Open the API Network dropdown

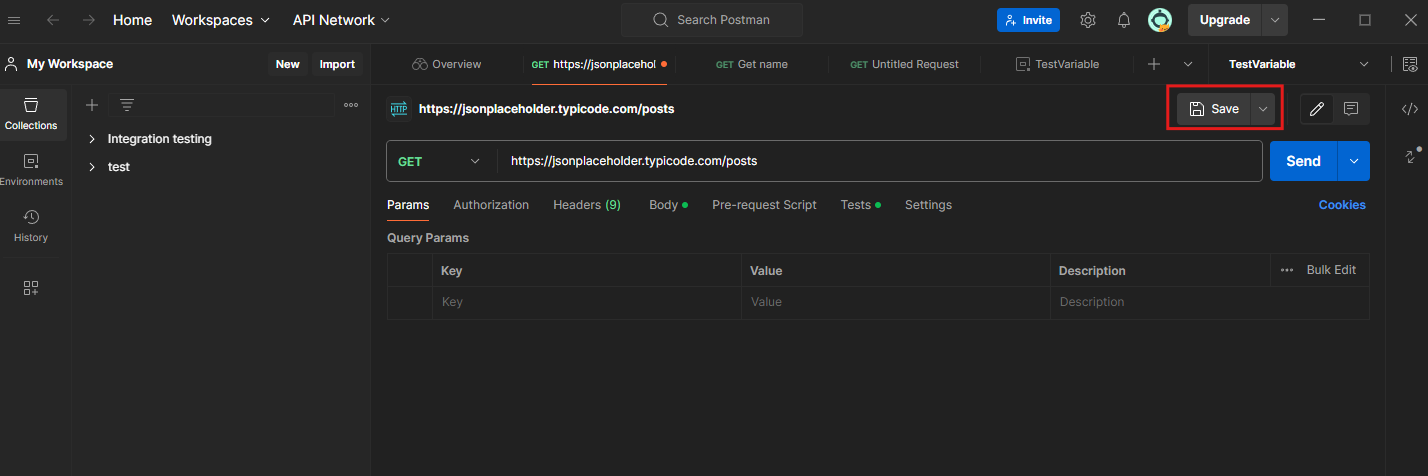342,20
